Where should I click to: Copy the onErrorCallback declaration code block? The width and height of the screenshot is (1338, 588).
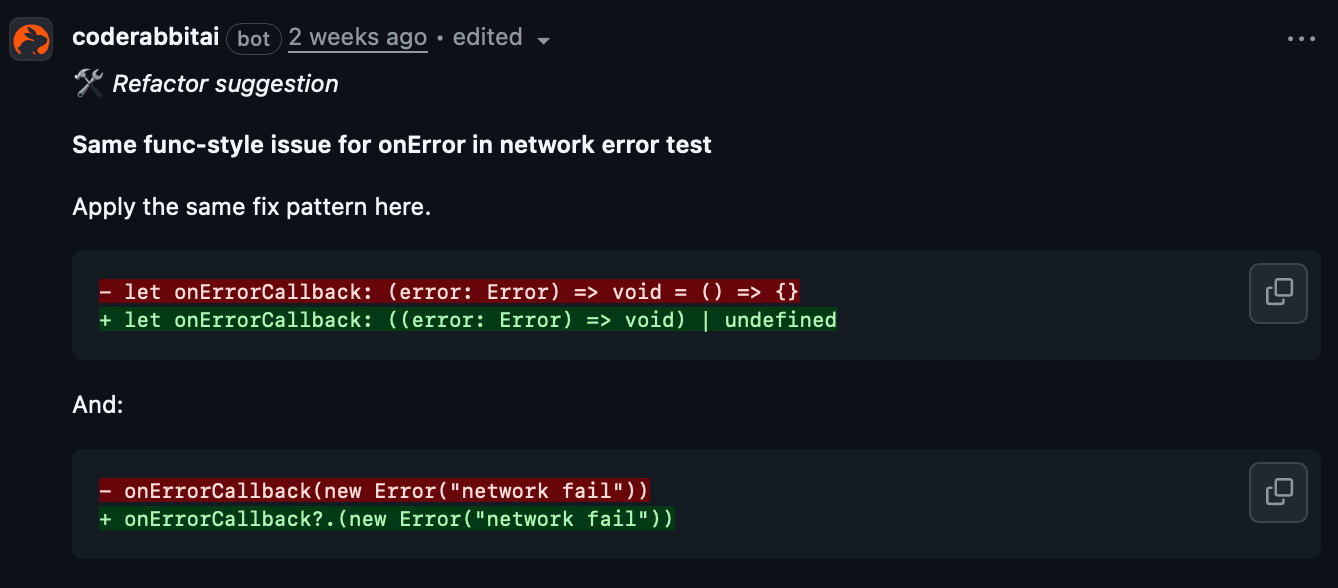(x=1279, y=293)
